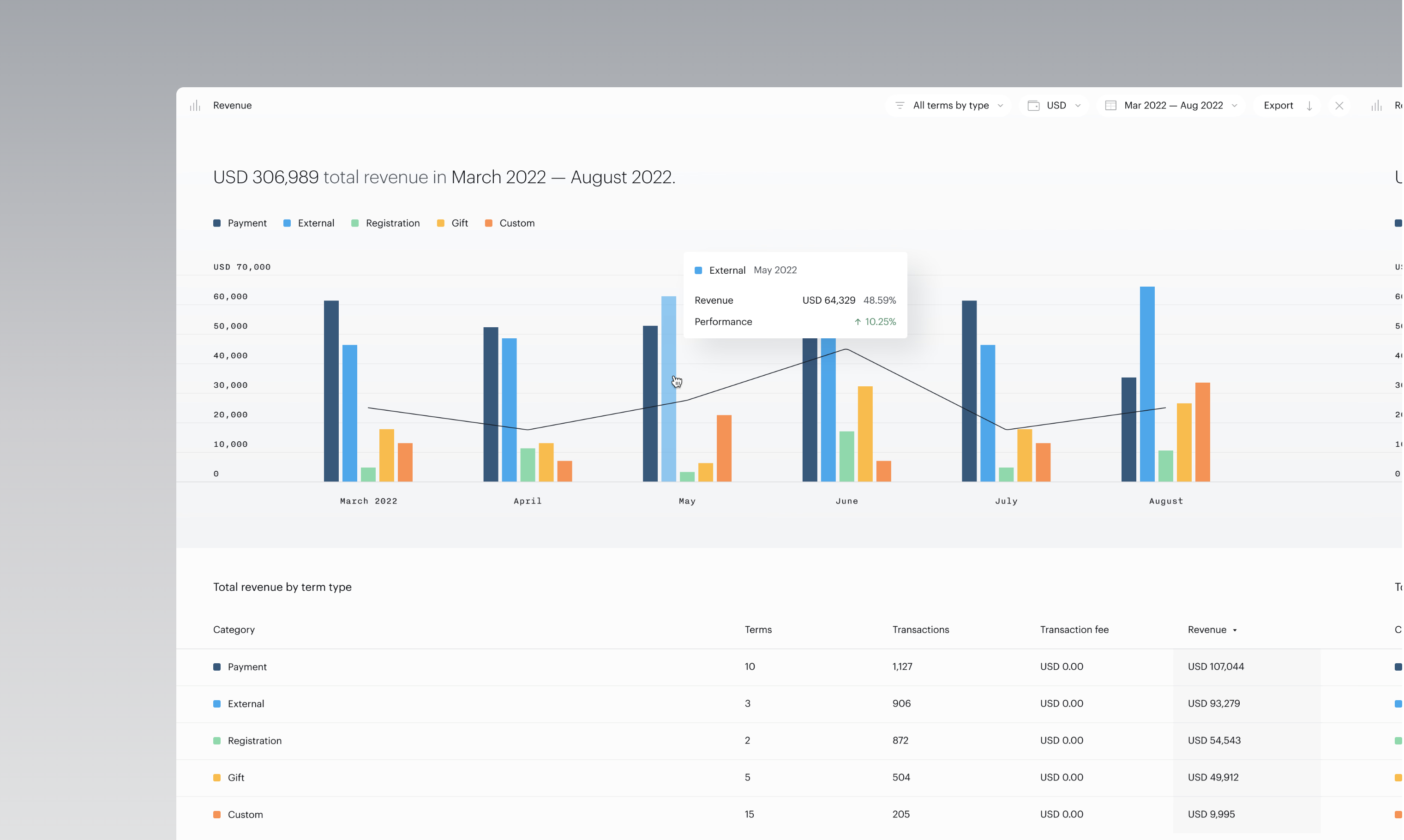The height and width of the screenshot is (840, 1404).
Task: Click the USD 70,000 axis label
Action: pos(242,267)
